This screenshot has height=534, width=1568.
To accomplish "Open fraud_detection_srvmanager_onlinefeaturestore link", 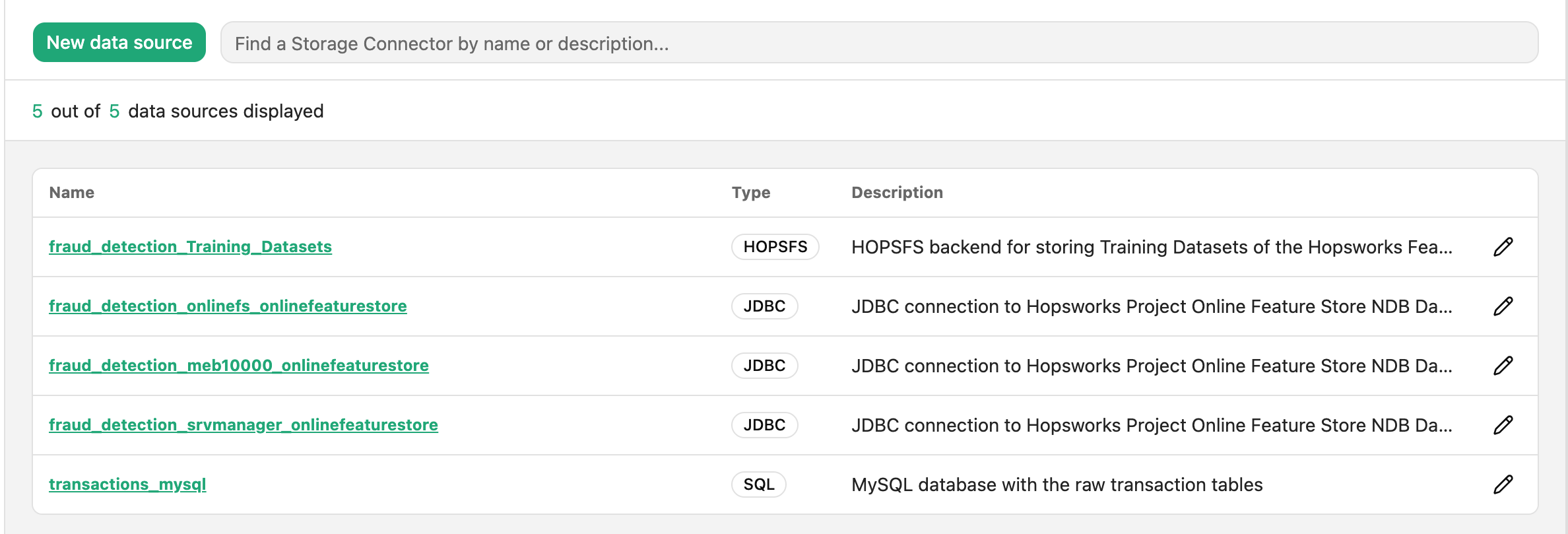I will pyautogui.click(x=244, y=425).
